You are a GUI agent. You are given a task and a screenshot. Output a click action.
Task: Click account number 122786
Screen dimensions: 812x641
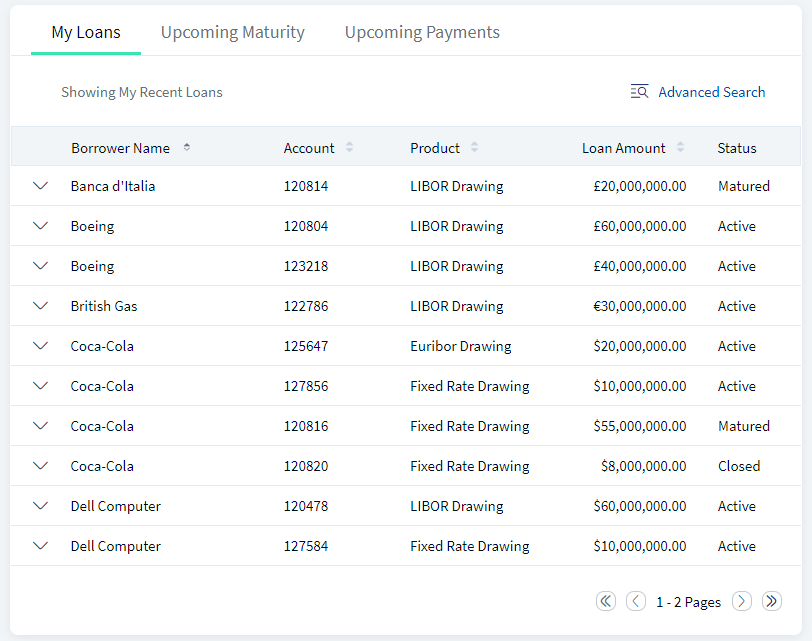tap(306, 306)
